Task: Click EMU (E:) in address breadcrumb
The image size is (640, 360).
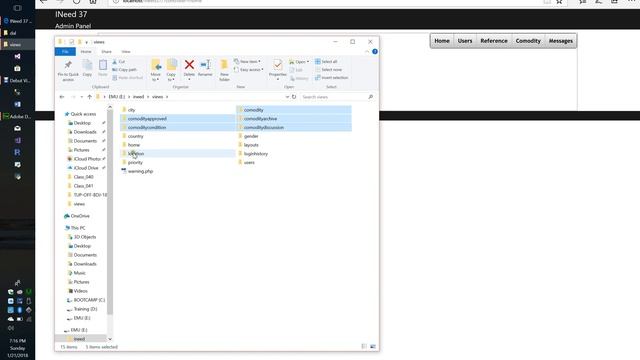Action: click(117, 97)
